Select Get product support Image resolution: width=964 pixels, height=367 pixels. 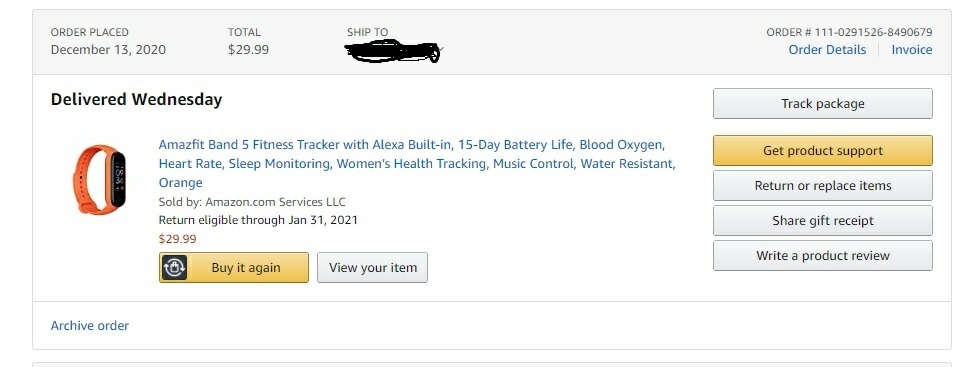coord(823,151)
